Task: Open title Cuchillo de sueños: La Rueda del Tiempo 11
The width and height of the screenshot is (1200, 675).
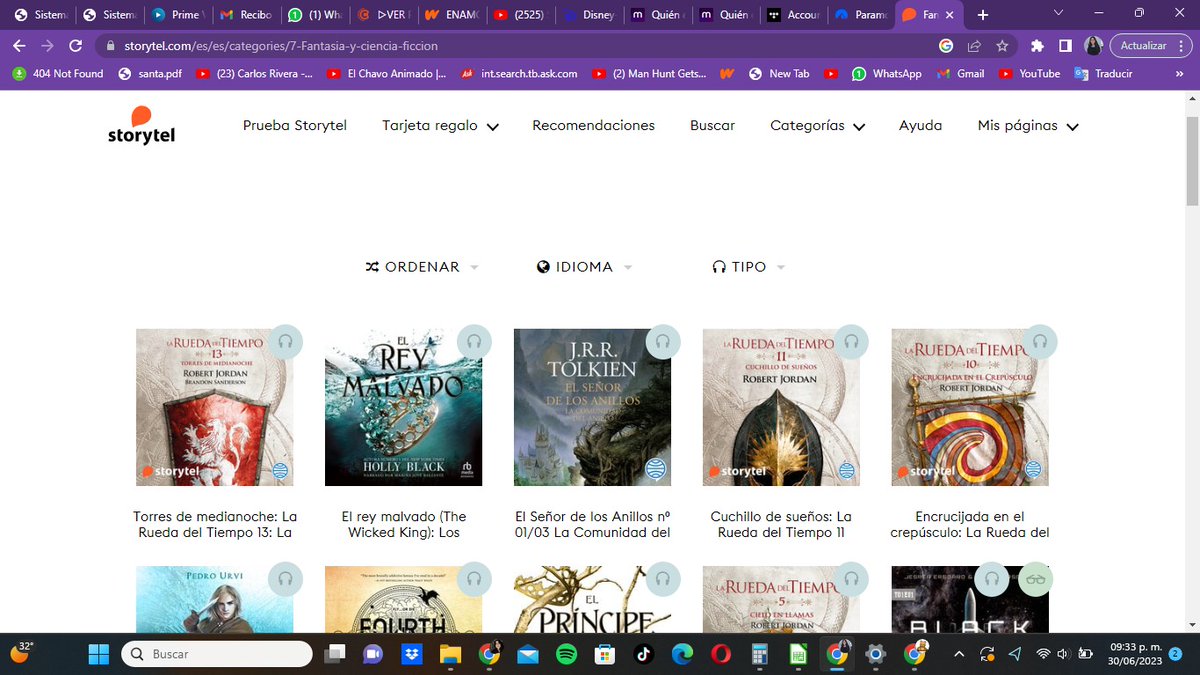Action: [x=781, y=524]
